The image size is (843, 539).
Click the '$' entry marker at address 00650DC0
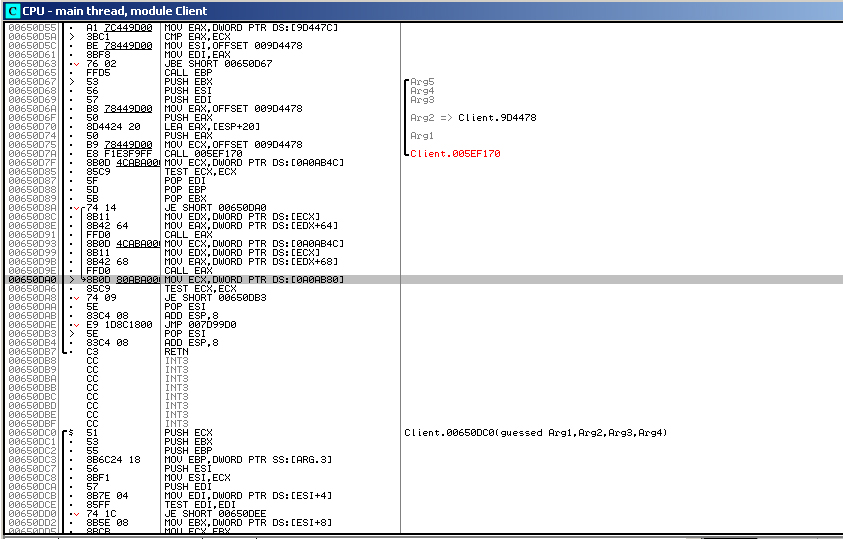69,433
